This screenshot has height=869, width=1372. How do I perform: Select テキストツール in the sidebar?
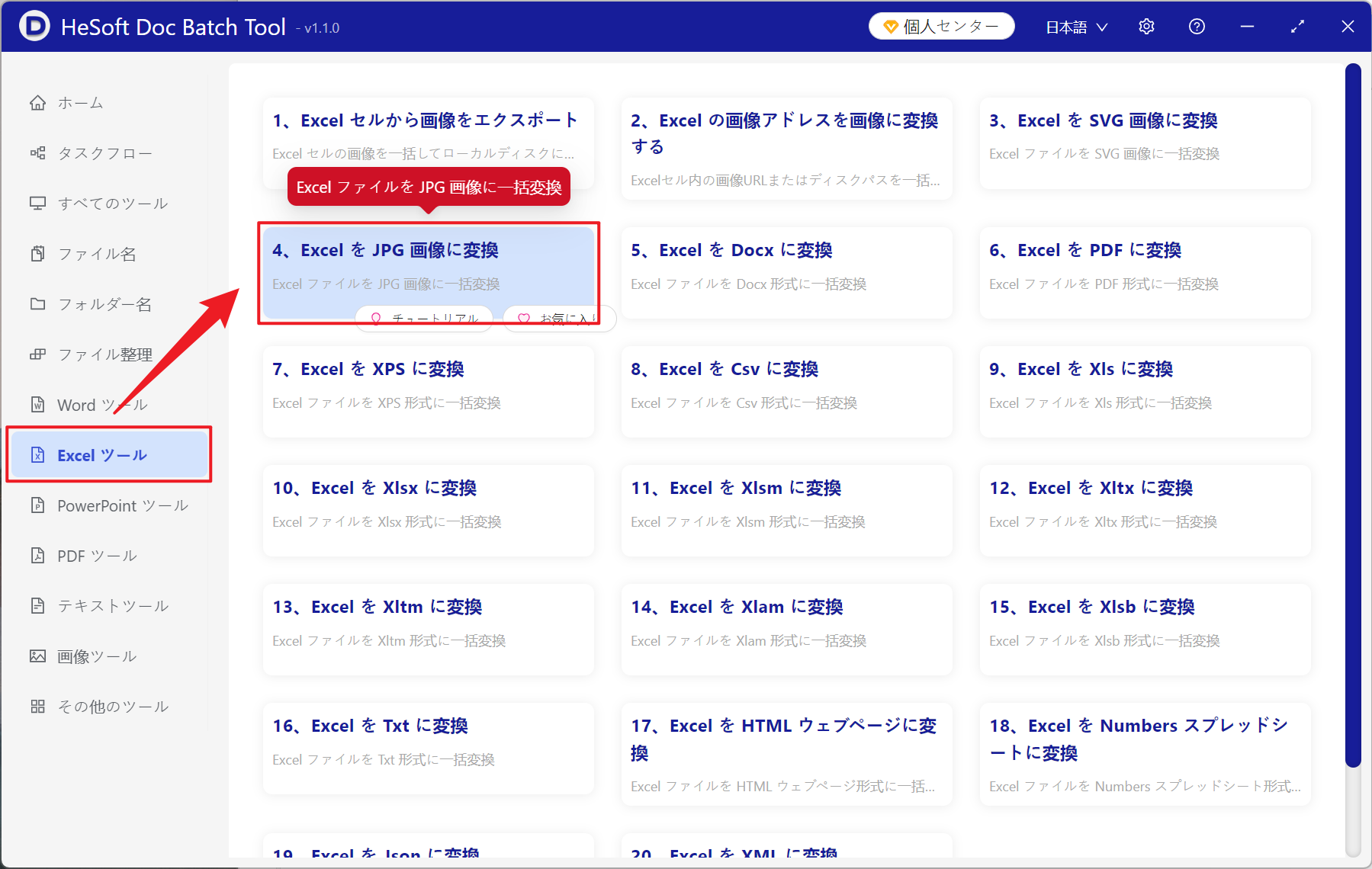click(x=110, y=606)
